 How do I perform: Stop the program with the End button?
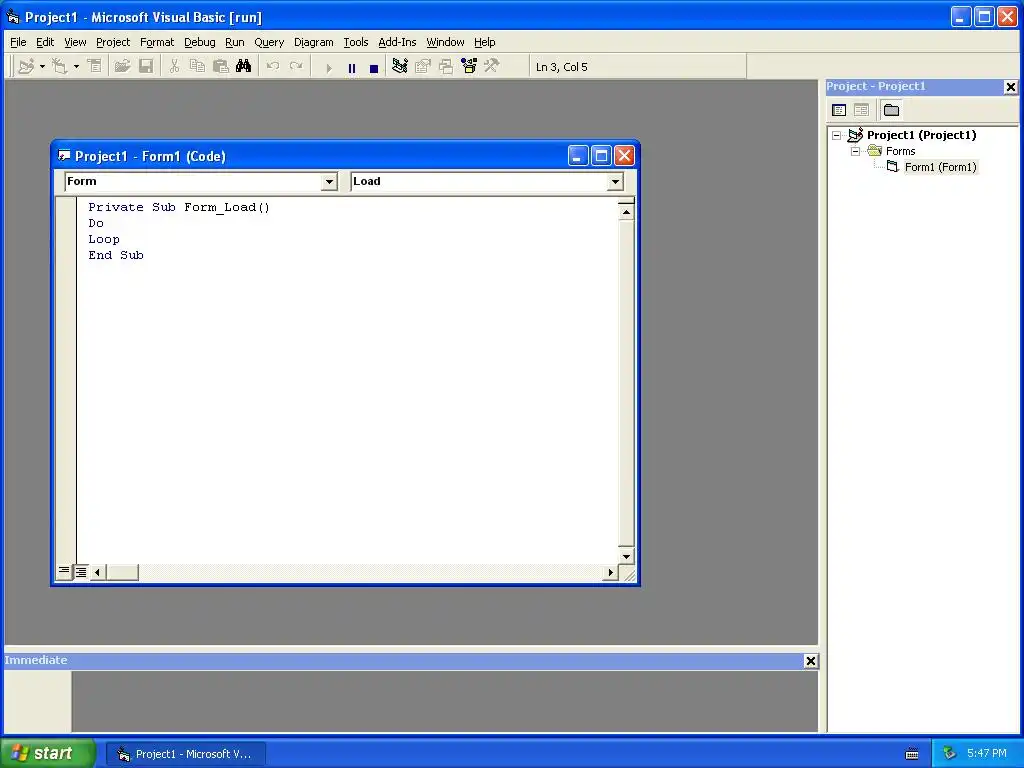pos(374,68)
